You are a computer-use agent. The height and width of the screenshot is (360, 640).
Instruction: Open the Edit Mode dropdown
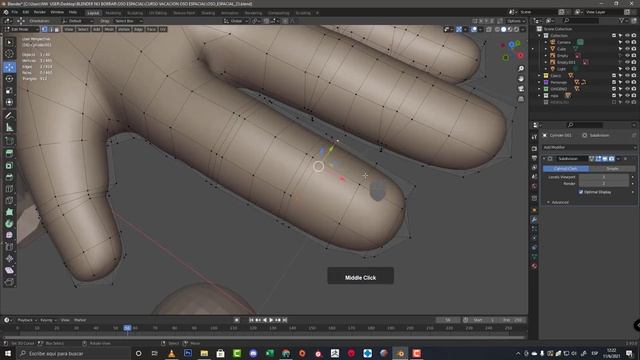[x=21, y=29]
